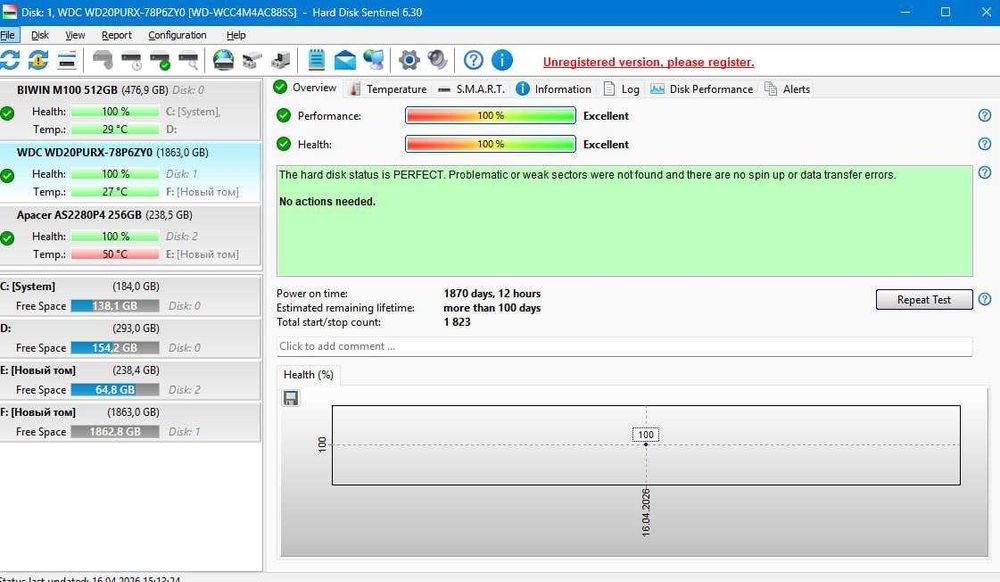
Task: Open the File menu
Action: point(8,35)
